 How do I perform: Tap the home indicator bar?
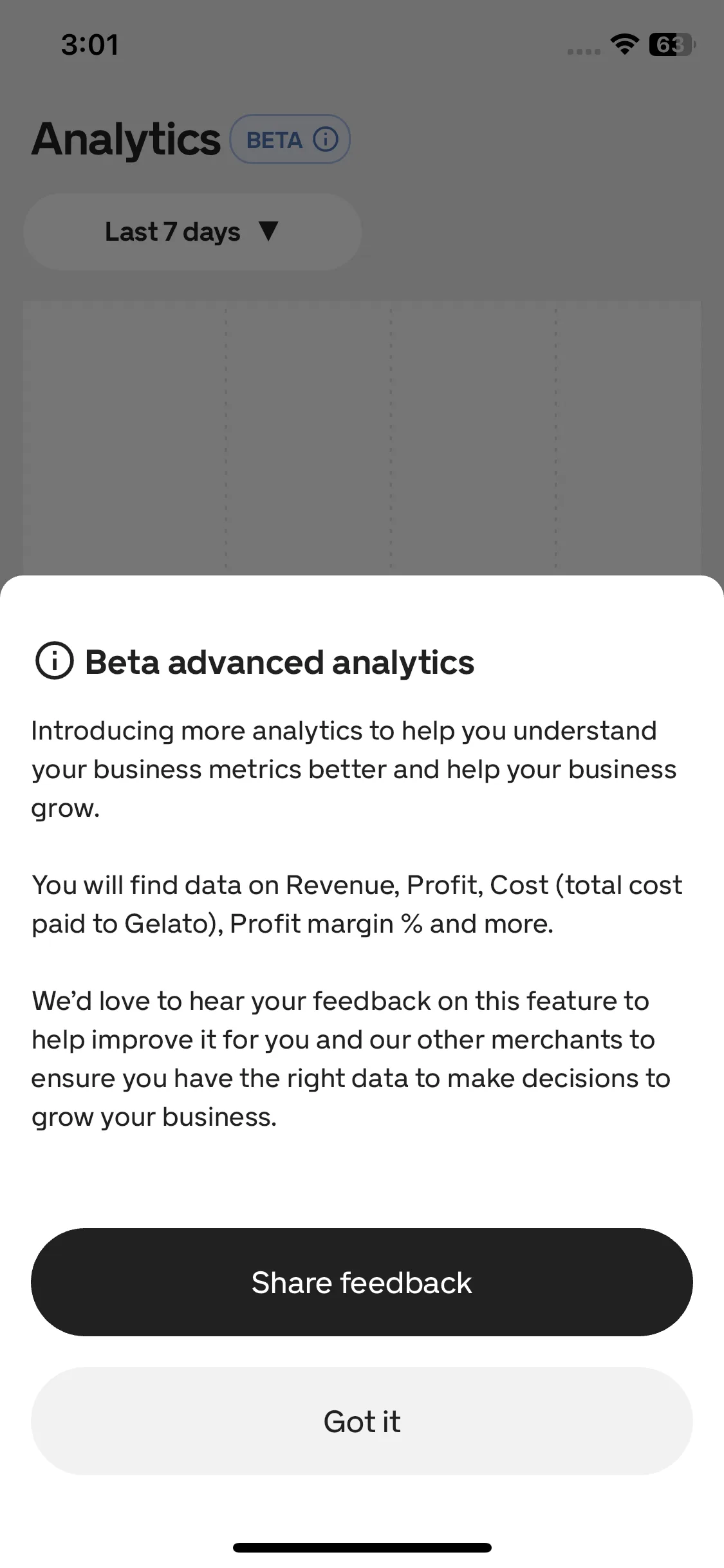point(362,1547)
